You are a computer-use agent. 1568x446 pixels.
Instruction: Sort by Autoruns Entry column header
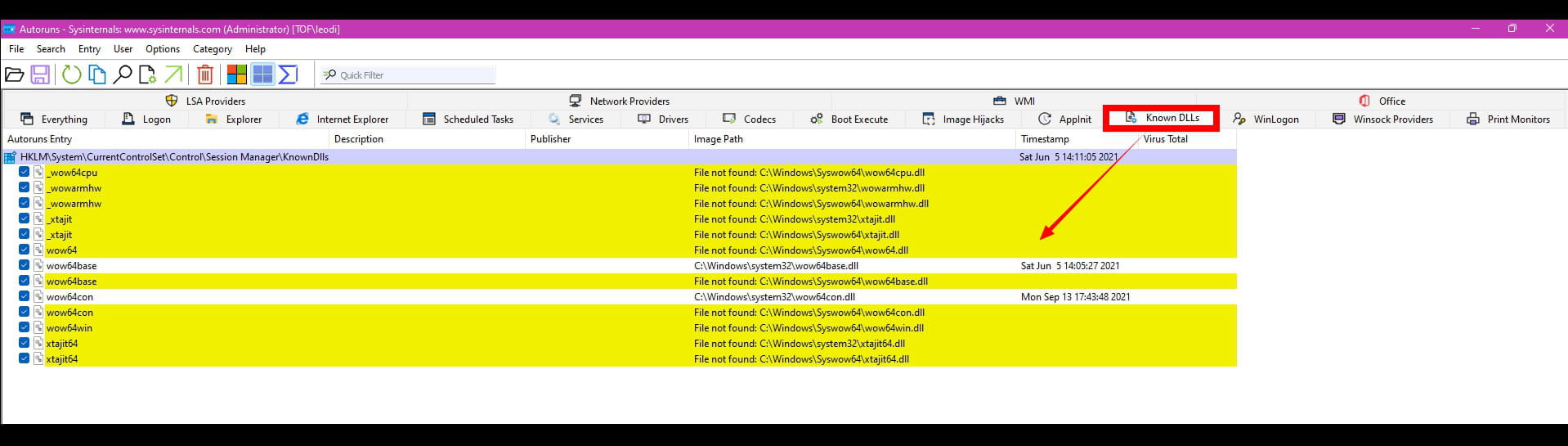(165, 139)
